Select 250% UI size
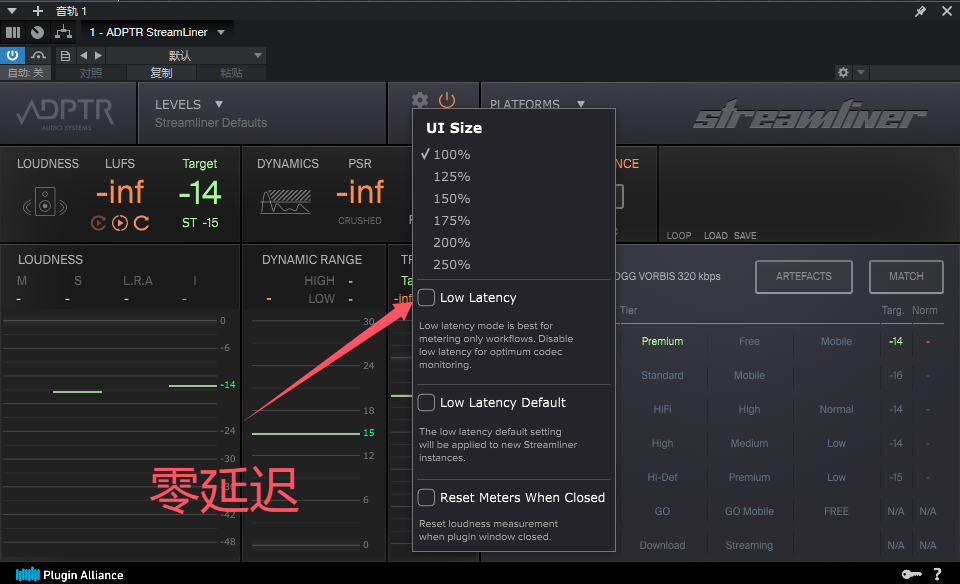The width and height of the screenshot is (960, 584). 452,264
